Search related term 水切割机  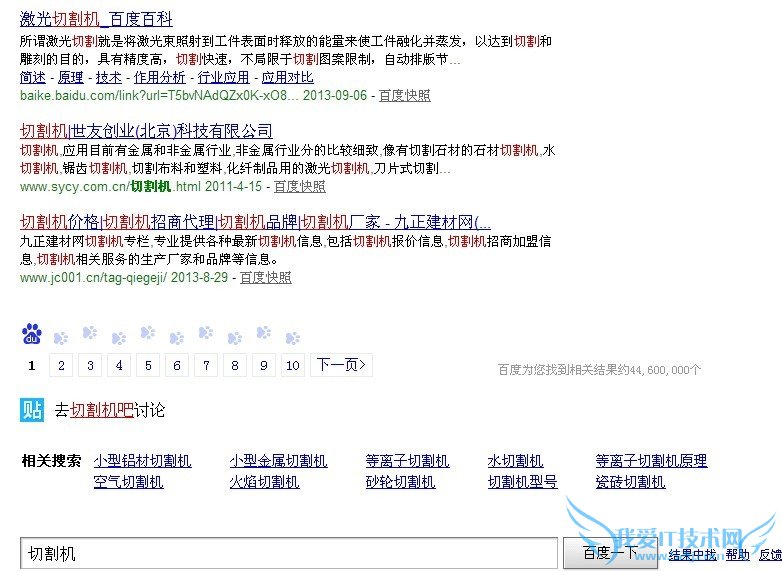coord(515,461)
